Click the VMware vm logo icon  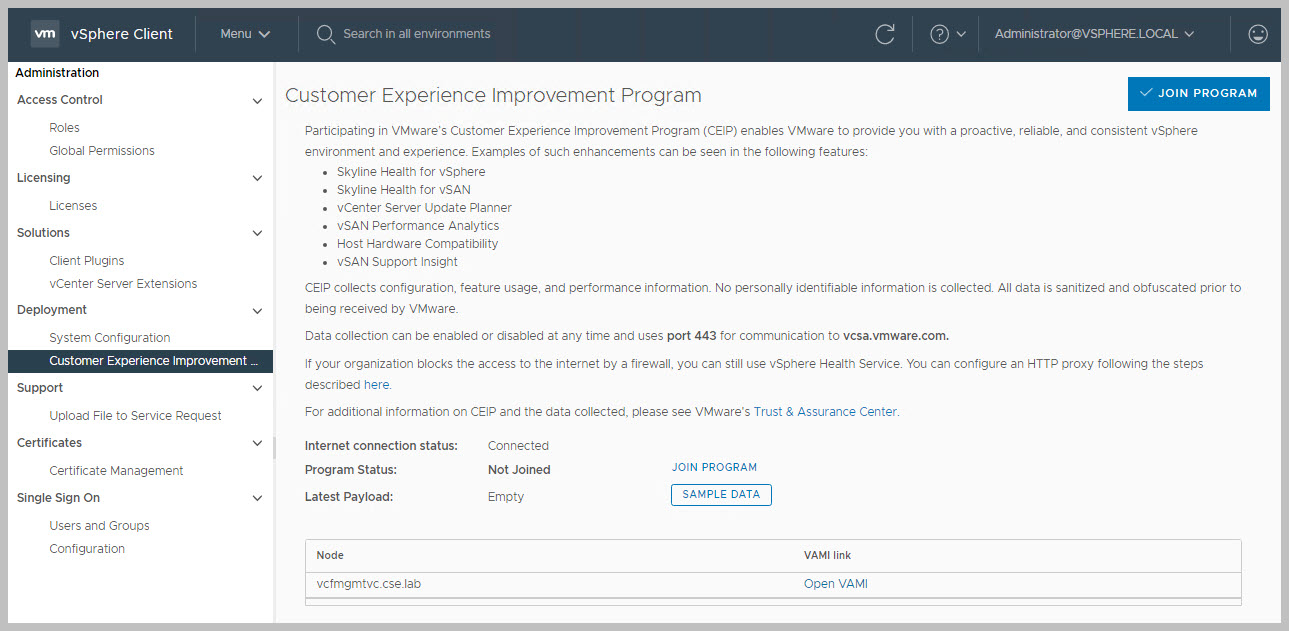point(44,34)
